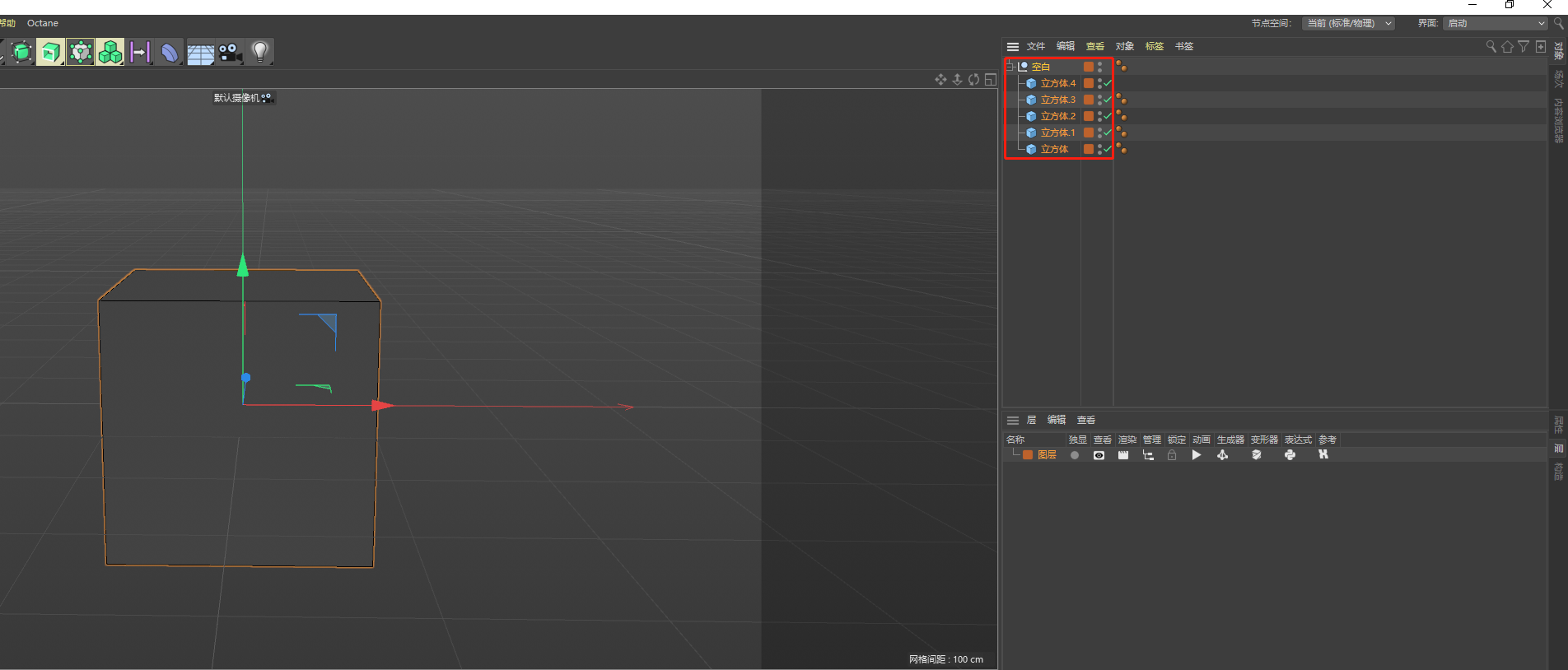Click the floor grid environment icon

pyautogui.click(x=200, y=53)
